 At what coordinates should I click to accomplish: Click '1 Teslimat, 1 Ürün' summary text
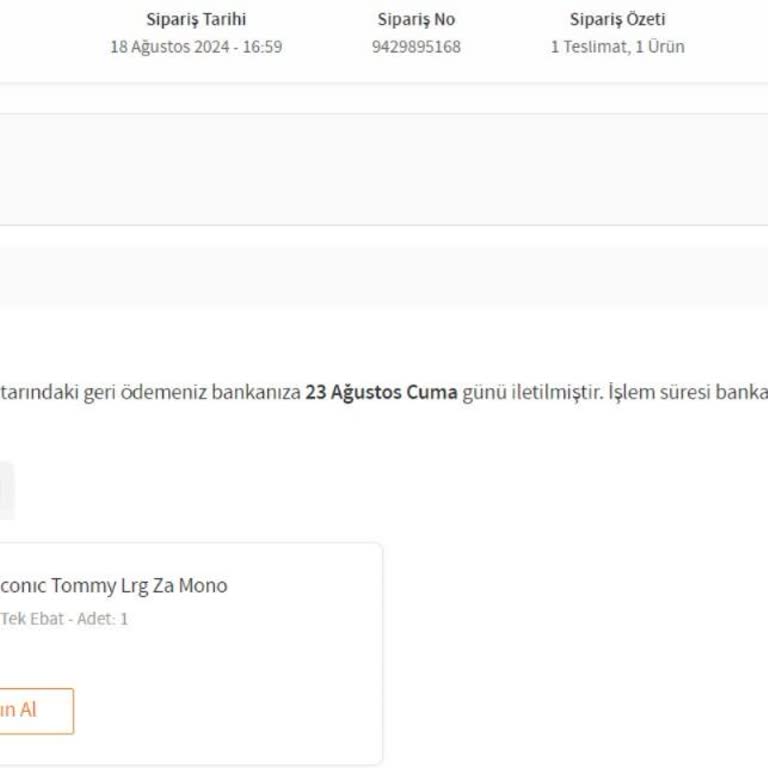(617, 47)
